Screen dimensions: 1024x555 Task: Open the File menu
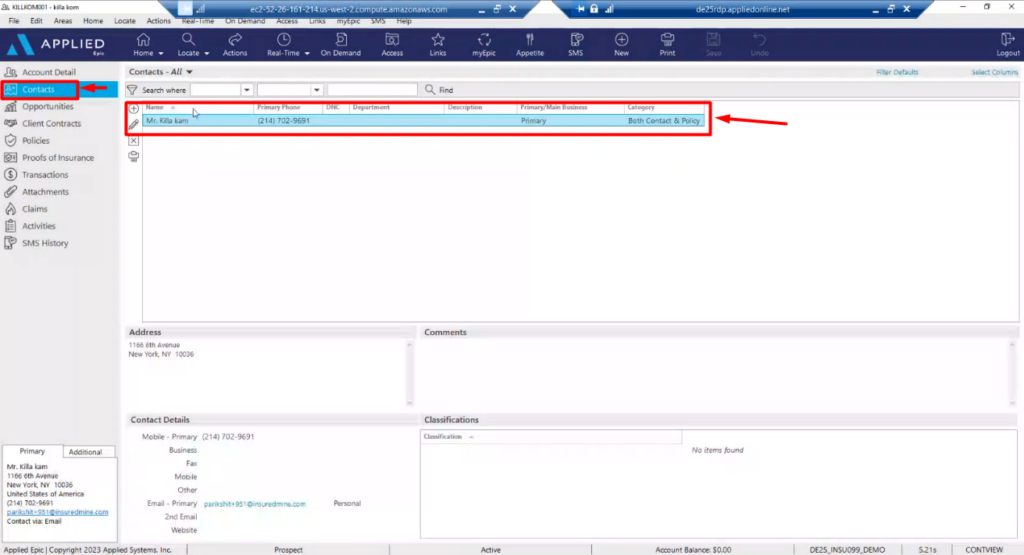[14, 21]
